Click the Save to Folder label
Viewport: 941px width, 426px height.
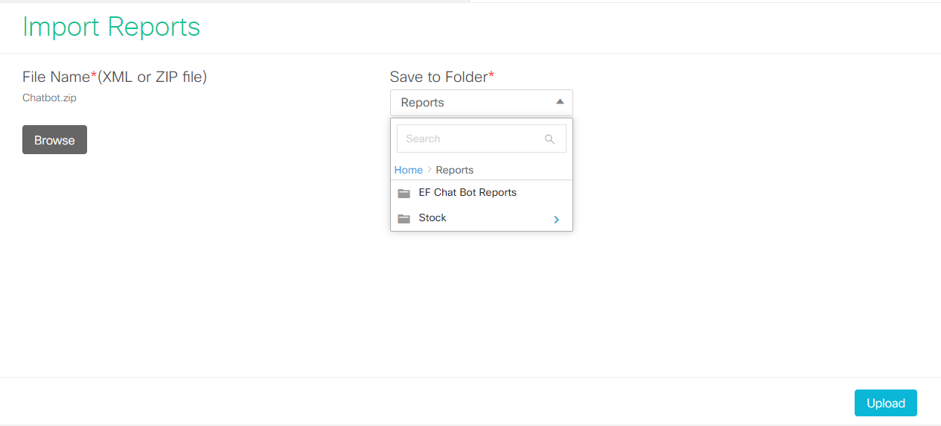coord(438,77)
